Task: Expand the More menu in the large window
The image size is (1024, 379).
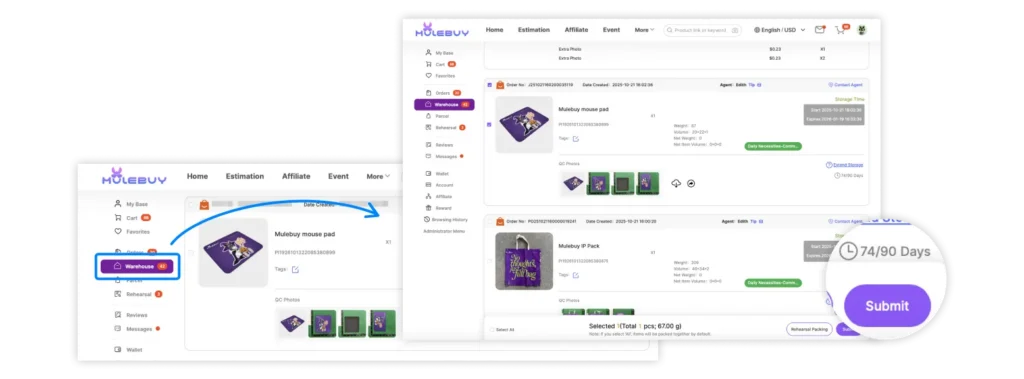Action: click(644, 30)
